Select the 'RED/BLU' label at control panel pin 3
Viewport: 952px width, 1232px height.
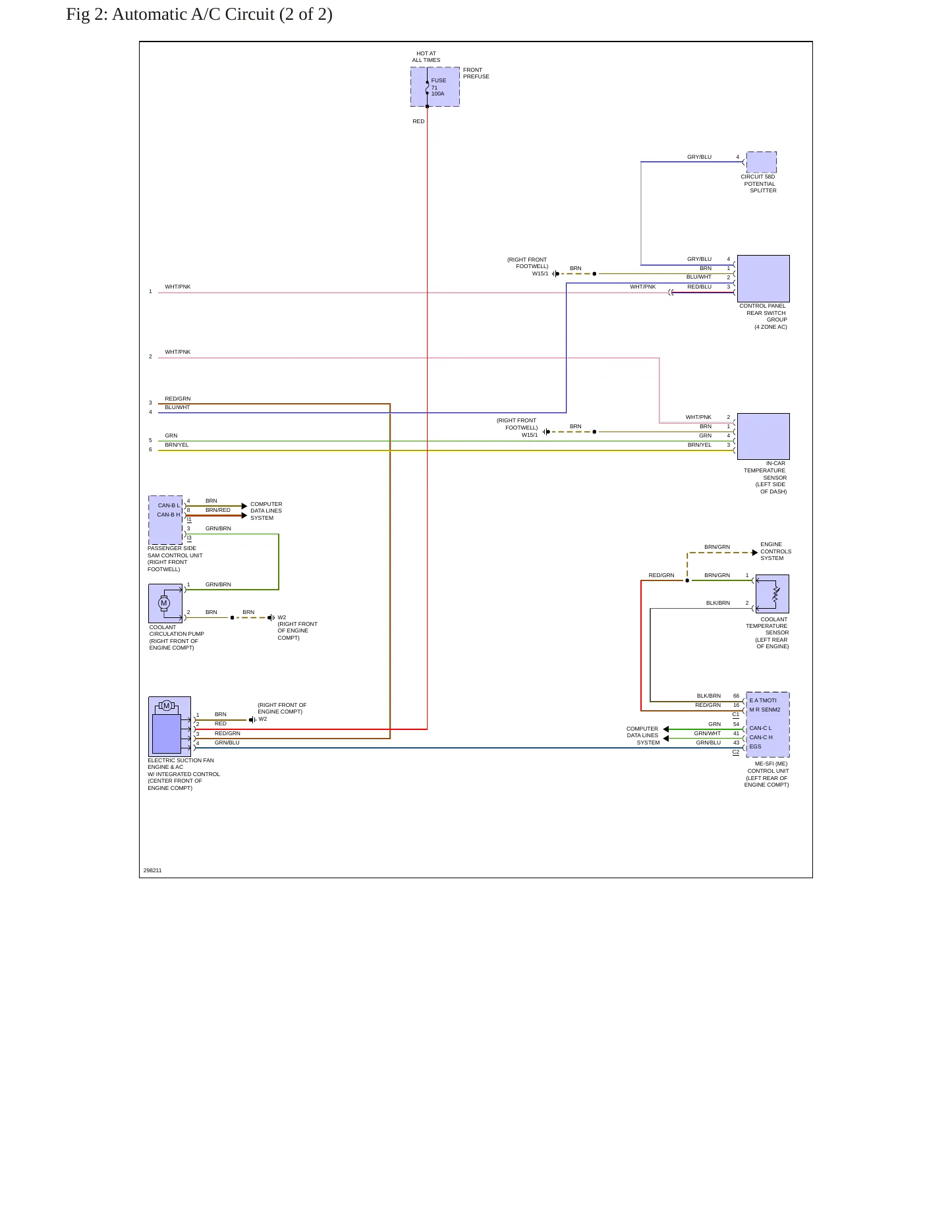tap(699, 287)
